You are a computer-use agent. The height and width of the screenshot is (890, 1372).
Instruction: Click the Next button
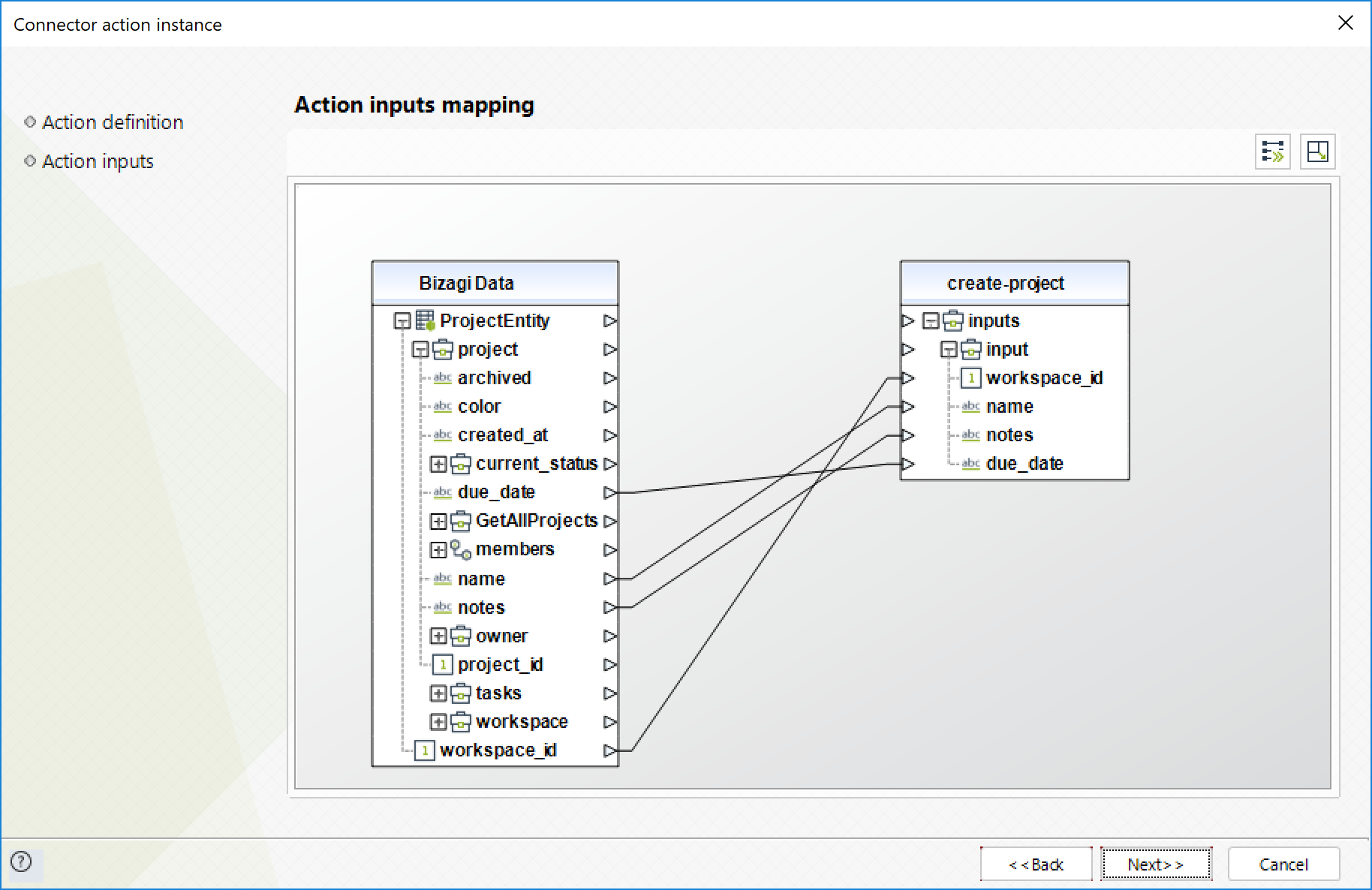1156,864
